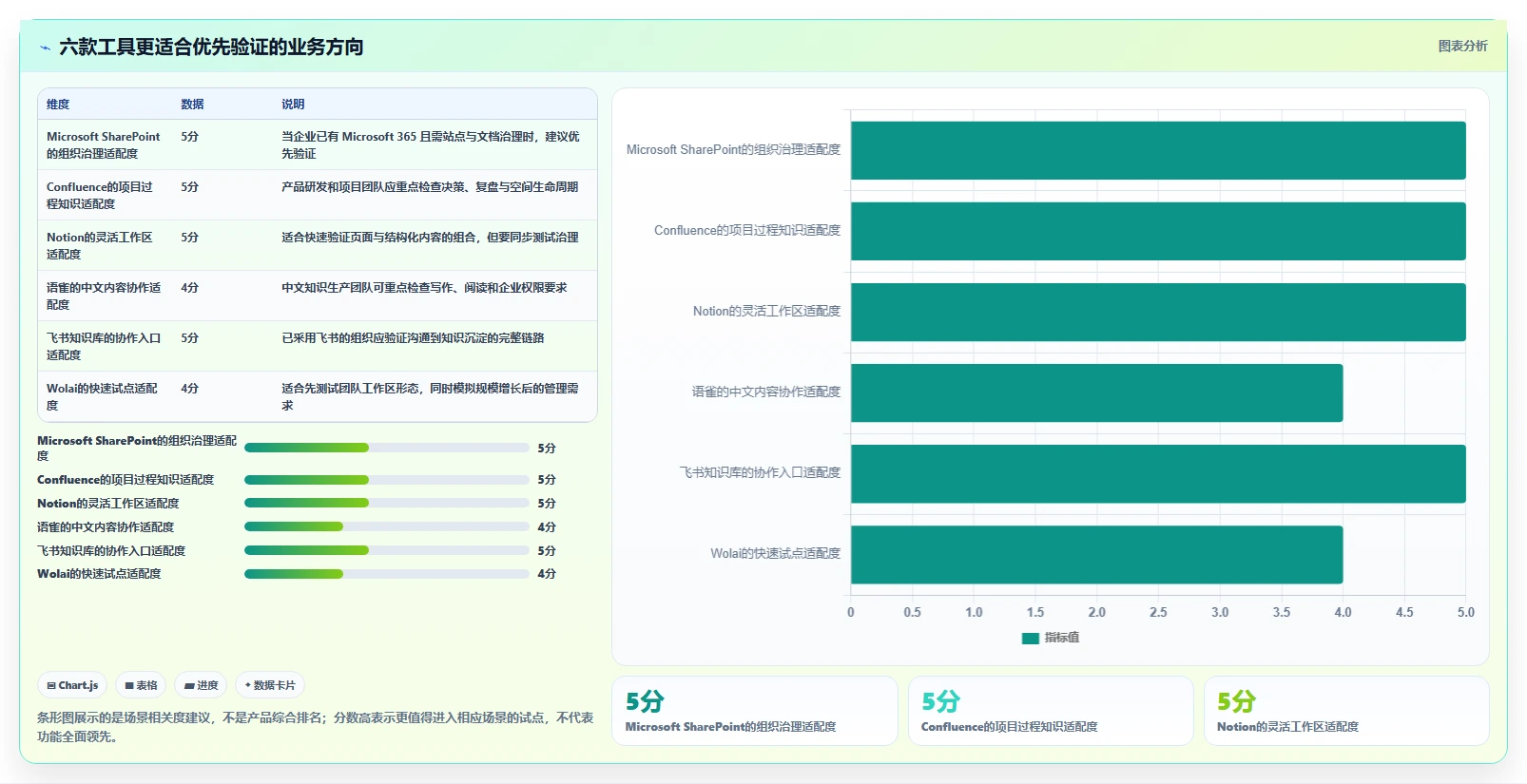Screen dimensions: 1527x784
Task: Click the Notion灵活工作区 chart bar
Action: 1158,312
